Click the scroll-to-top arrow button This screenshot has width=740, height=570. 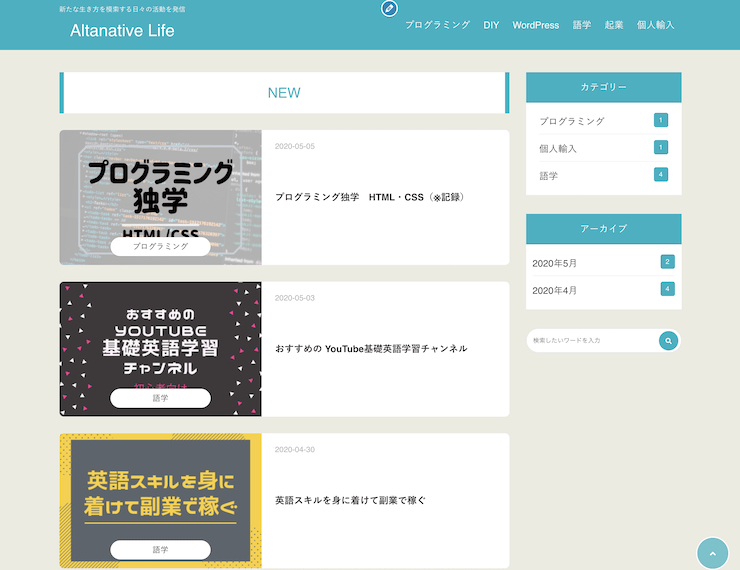click(712, 553)
